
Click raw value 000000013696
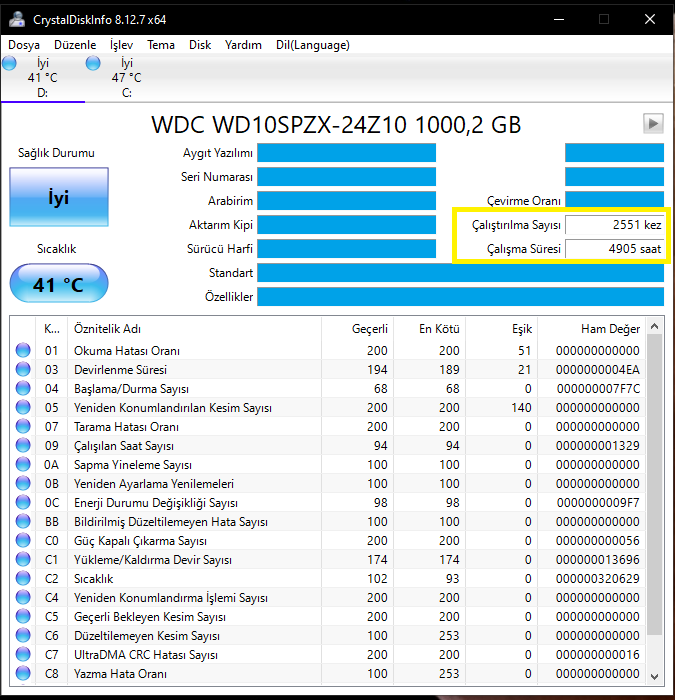pyautogui.click(x=598, y=560)
